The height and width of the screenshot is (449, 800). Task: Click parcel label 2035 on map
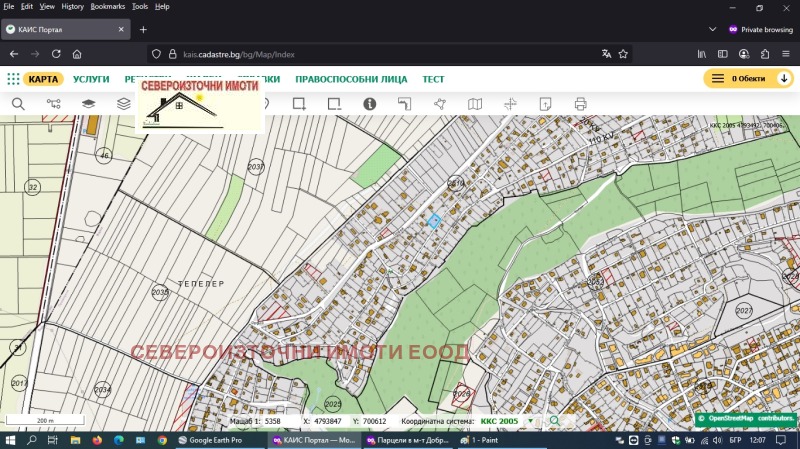pyautogui.click(x=160, y=292)
